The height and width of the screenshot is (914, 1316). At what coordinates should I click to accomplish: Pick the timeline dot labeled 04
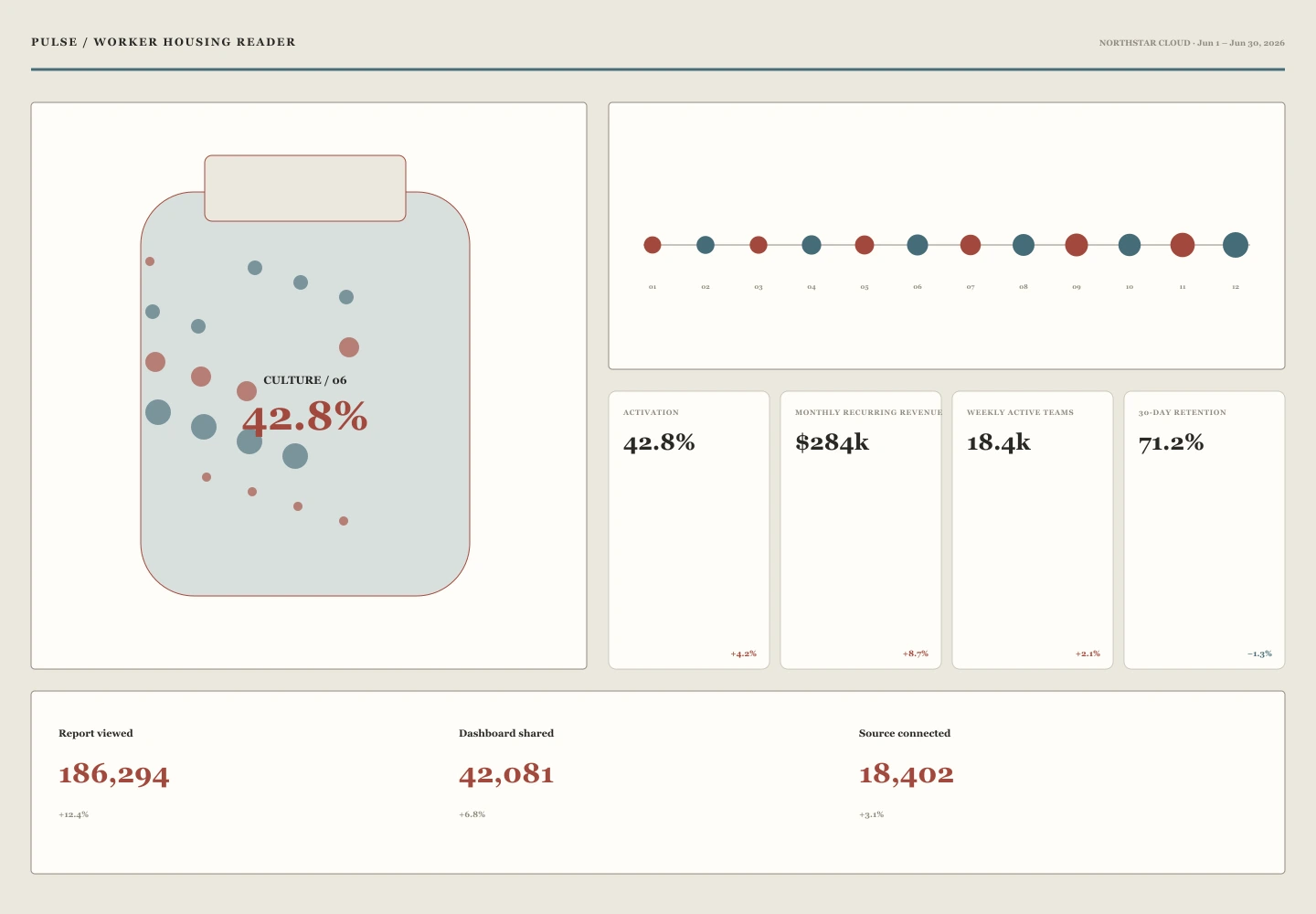[x=812, y=245]
